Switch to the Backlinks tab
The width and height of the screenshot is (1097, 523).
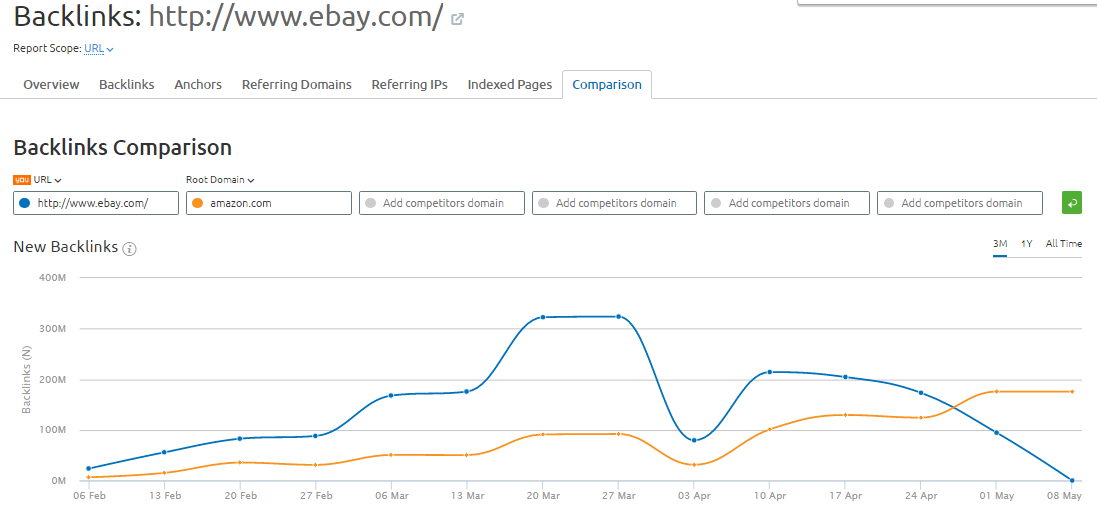(x=127, y=85)
